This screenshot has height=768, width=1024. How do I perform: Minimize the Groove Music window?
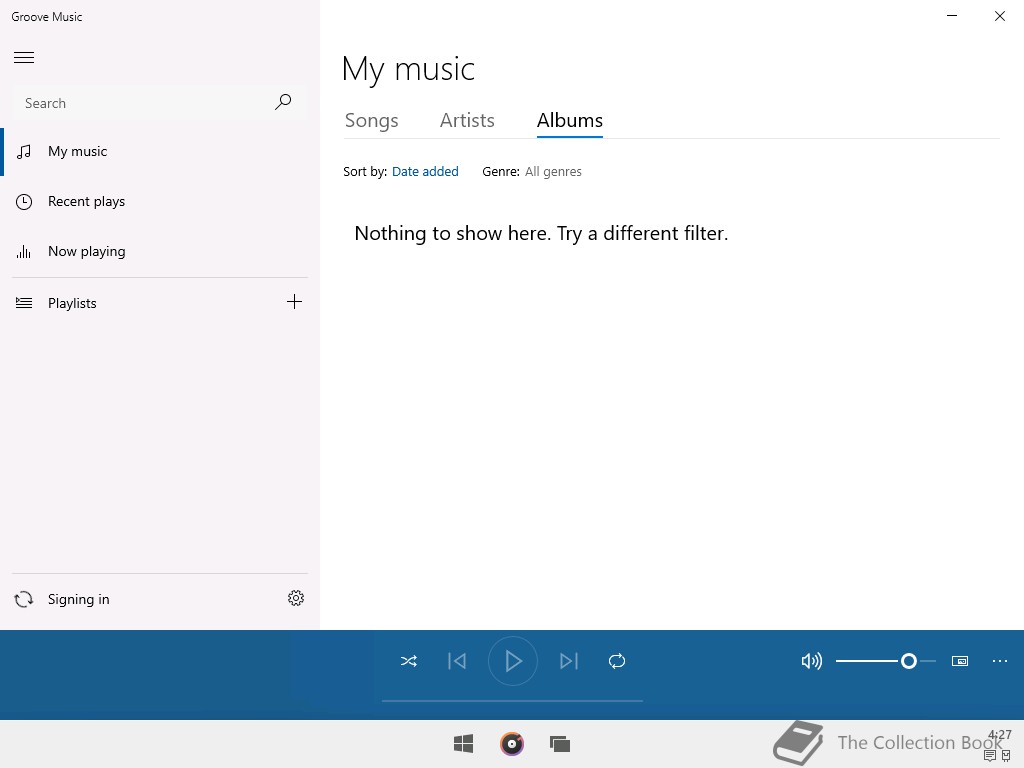[x=952, y=16]
